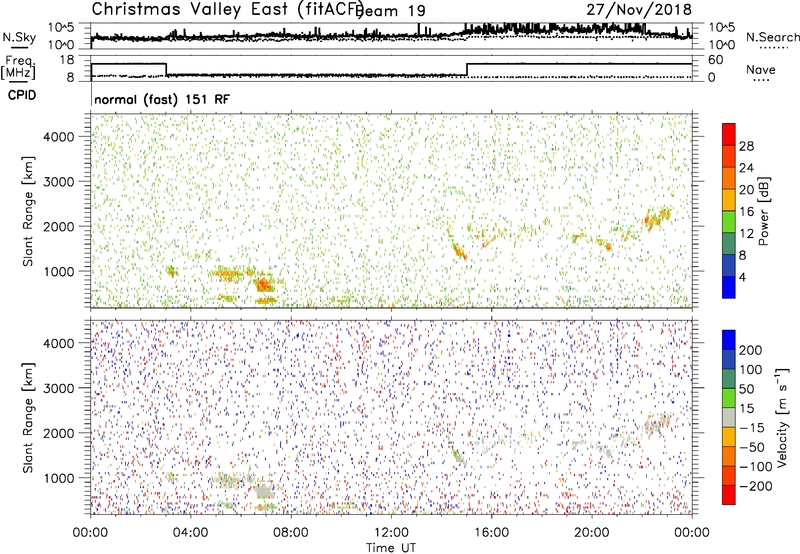Click the '-50' Velocity colorbar tick label
The height and width of the screenshot is (554, 800).
pos(752,447)
